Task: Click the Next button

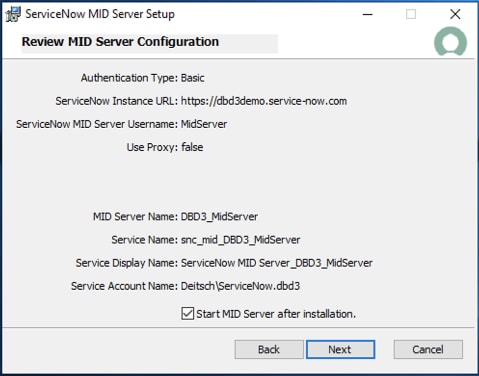Action: point(340,349)
